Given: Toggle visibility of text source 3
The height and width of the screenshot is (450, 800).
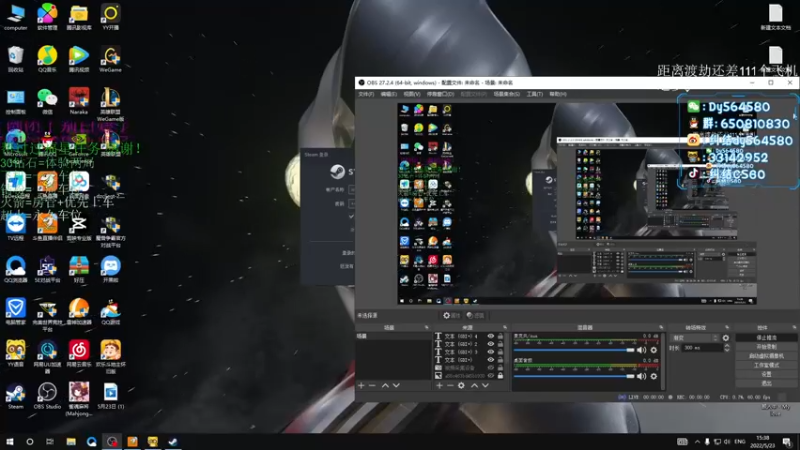Looking at the screenshot, I should tap(491, 352).
